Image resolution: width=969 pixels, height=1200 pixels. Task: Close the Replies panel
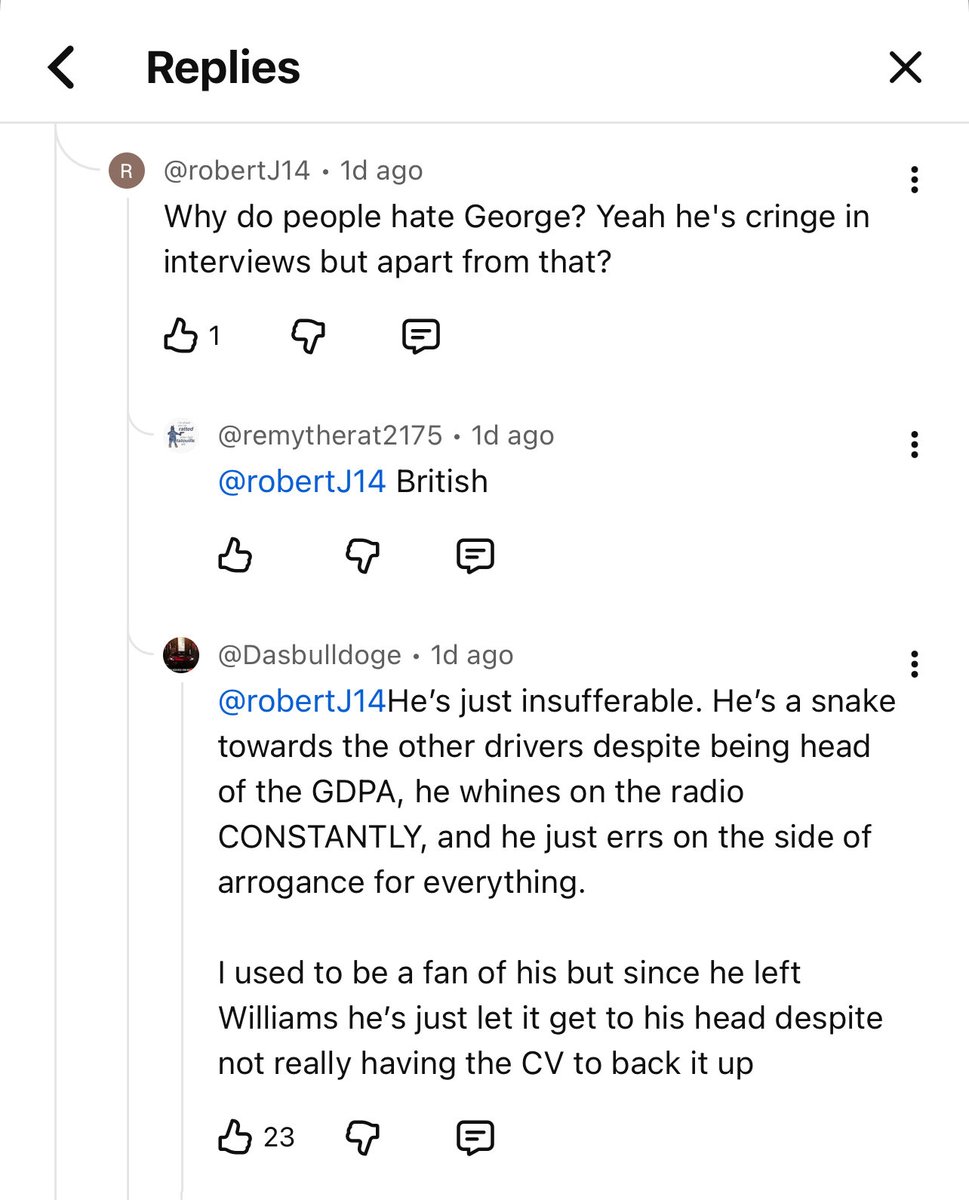pos(905,68)
